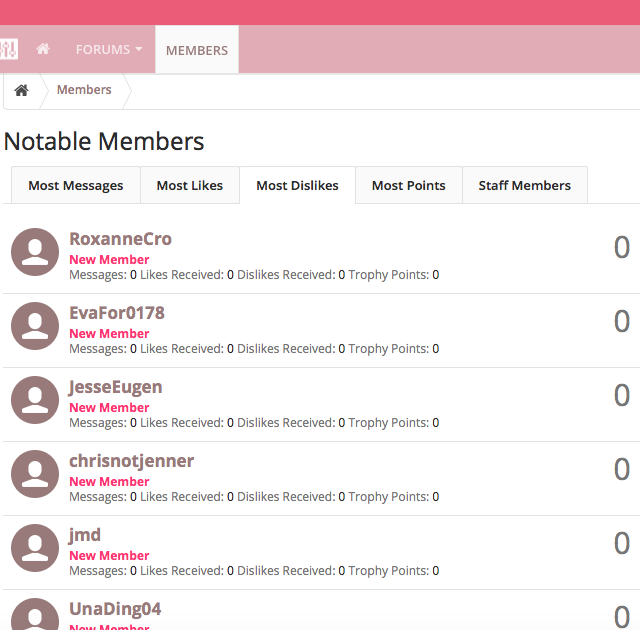Select the Most Dislikes tab
The width and height of the screenshot is (640, 630).
point(297,185)
